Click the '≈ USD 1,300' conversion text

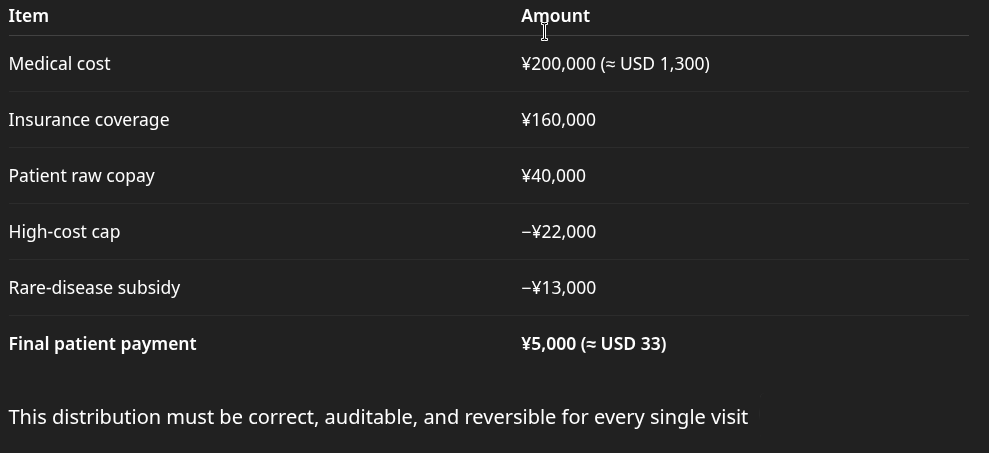(658, 64)
